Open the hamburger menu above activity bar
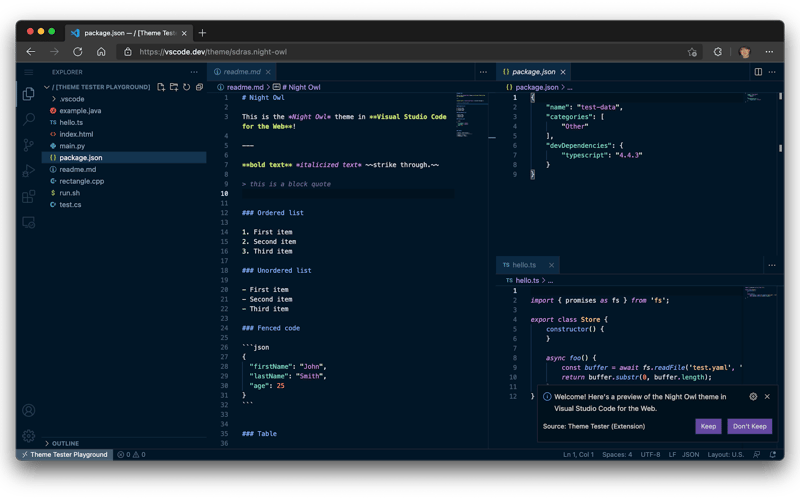800x500 pixels. click(x=29, y=72)
